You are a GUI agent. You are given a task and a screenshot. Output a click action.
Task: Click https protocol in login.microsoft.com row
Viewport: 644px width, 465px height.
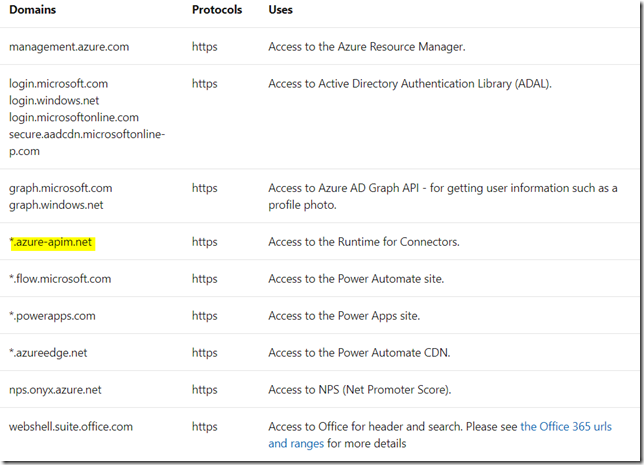point(205,84)
